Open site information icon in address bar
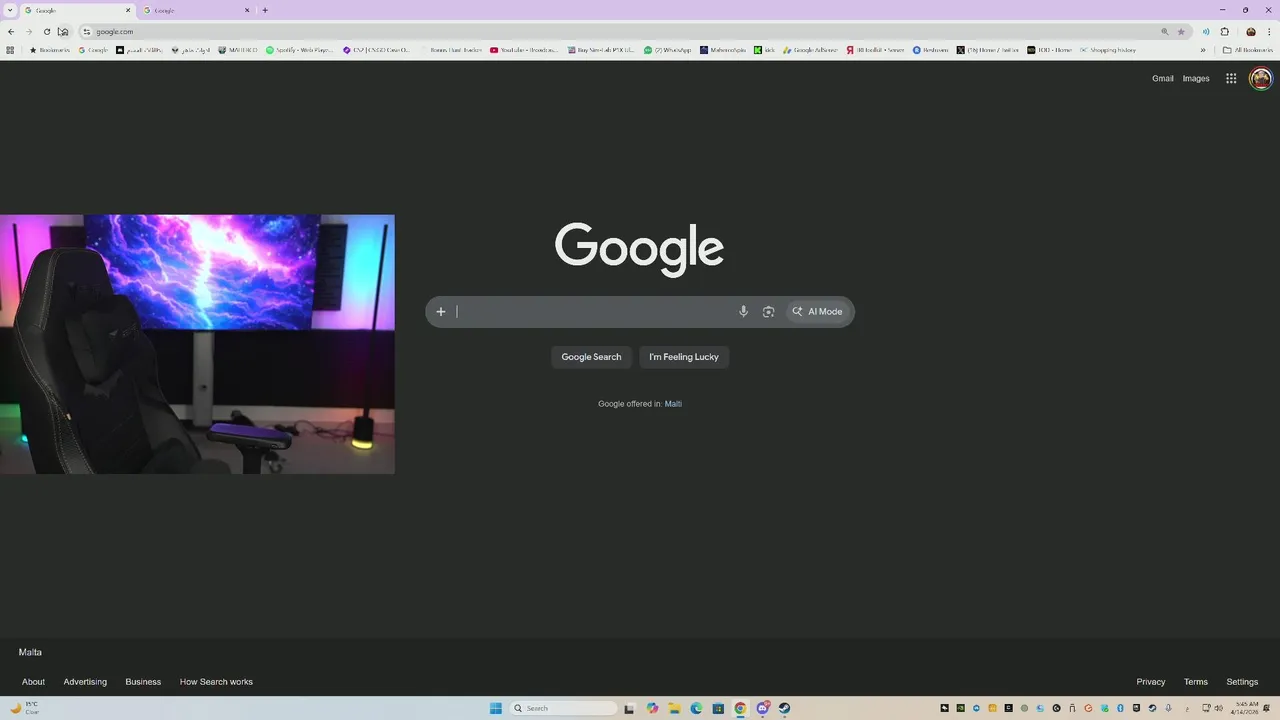Image resolution: width=1280 pixels, height=720 pixels. (87, 32)
